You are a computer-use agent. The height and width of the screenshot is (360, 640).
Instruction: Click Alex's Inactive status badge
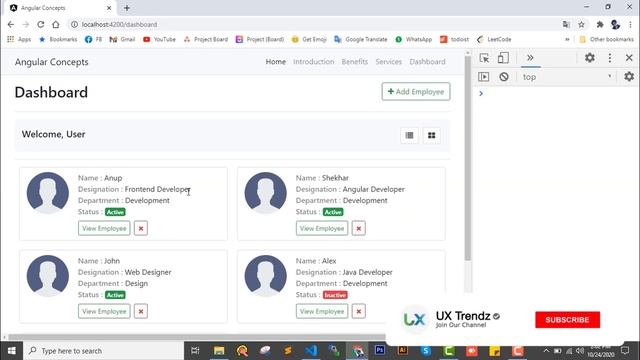tap(335, 295)
